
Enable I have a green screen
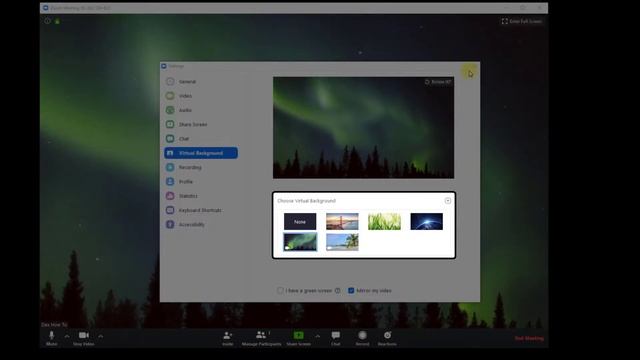click(x=280, y=291)
